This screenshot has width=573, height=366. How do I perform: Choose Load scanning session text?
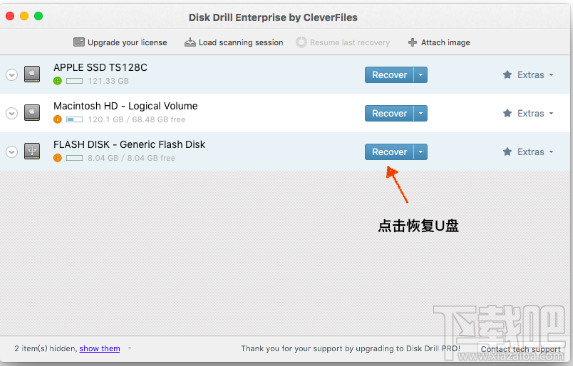click(241, 42)
